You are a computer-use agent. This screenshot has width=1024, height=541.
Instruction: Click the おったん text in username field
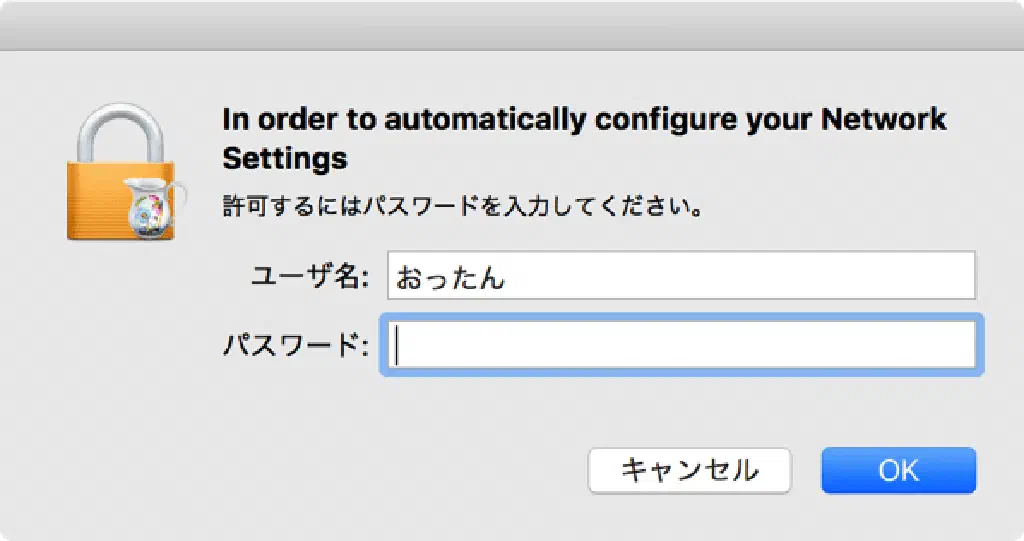[x=450, y=277]
